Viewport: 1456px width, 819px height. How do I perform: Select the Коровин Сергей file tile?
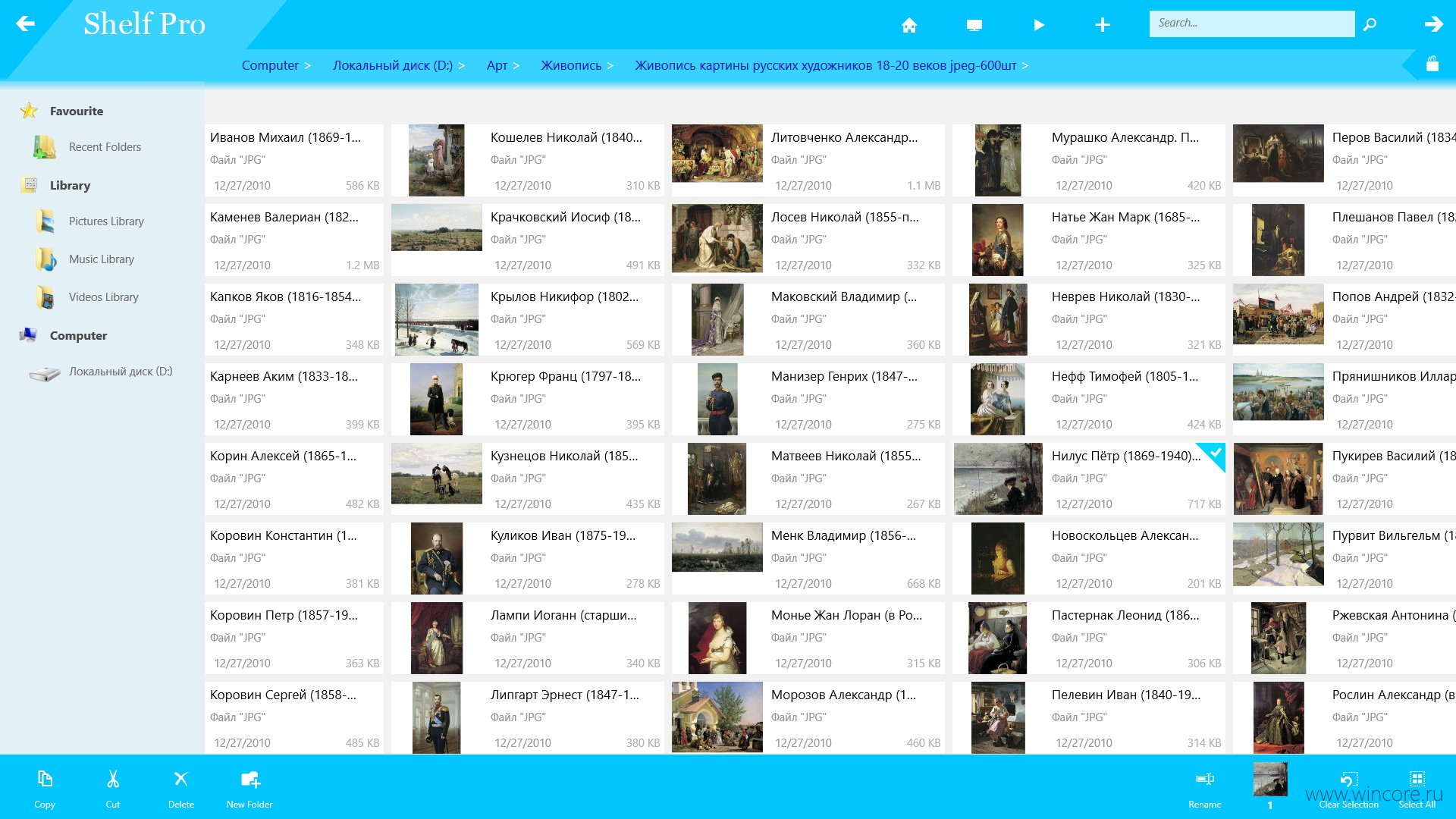point(294,717)
